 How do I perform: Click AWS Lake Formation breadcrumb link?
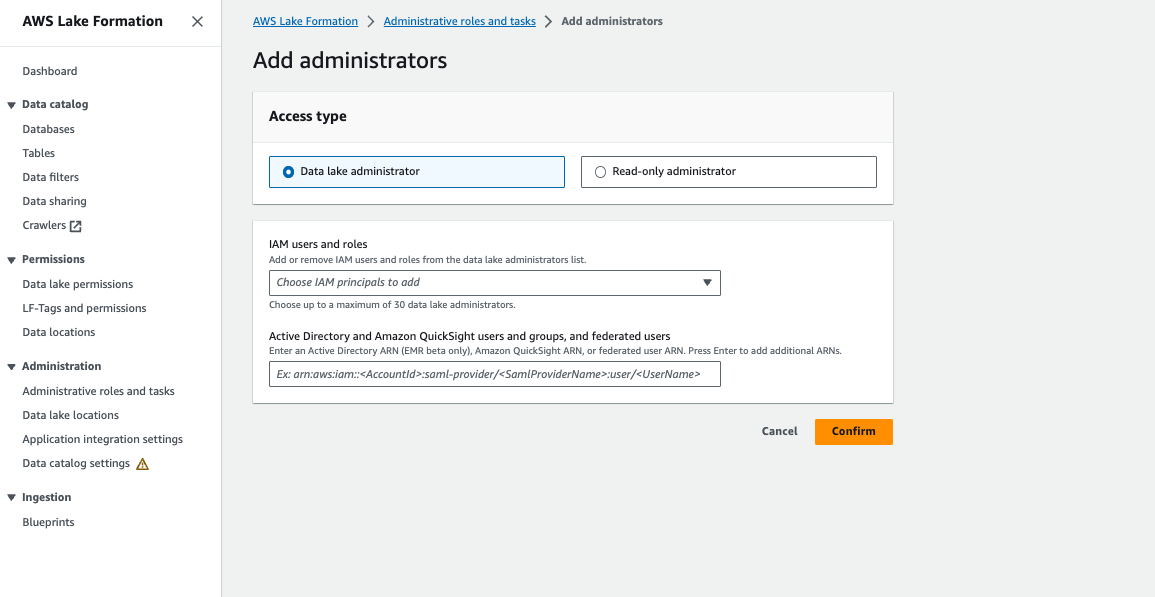coord(305,21)
